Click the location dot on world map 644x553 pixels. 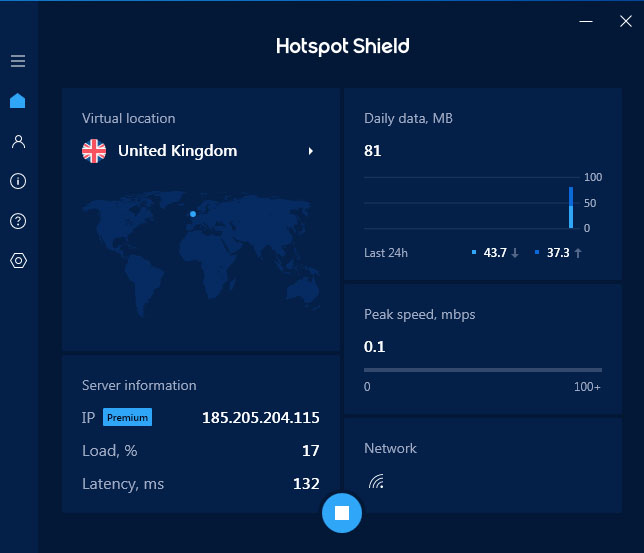tap(193, 214)
